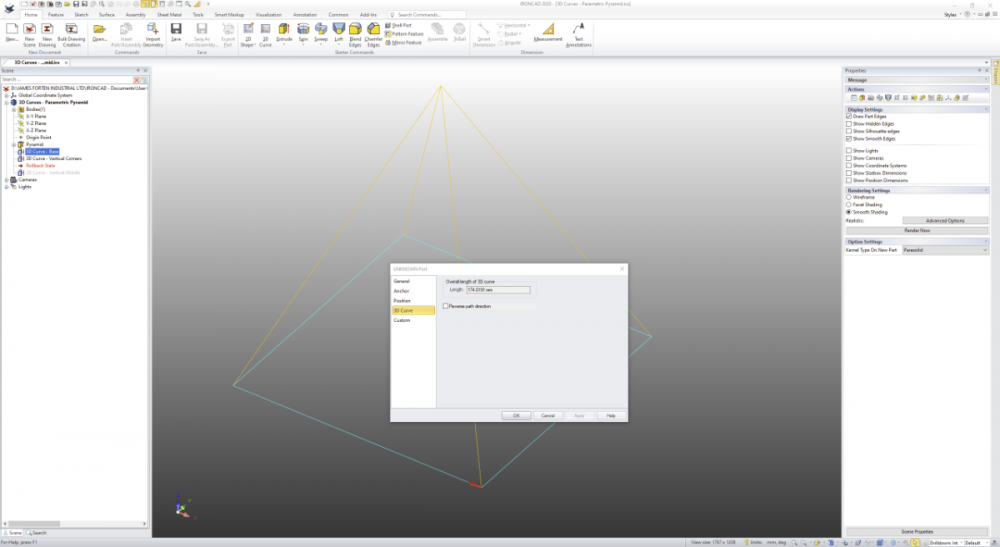Select the Text Annotations tool
The width and height of the screenshot is (1000, 547).
(x=578, y=34)
